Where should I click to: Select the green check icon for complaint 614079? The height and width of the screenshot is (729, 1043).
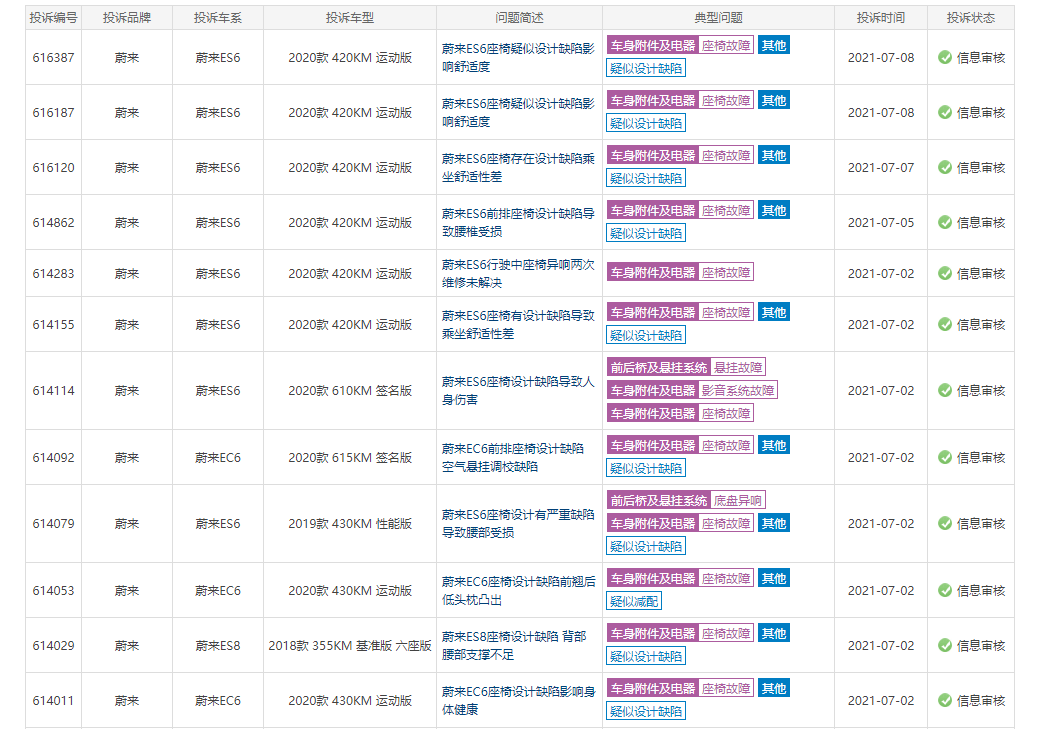[945, 524]
